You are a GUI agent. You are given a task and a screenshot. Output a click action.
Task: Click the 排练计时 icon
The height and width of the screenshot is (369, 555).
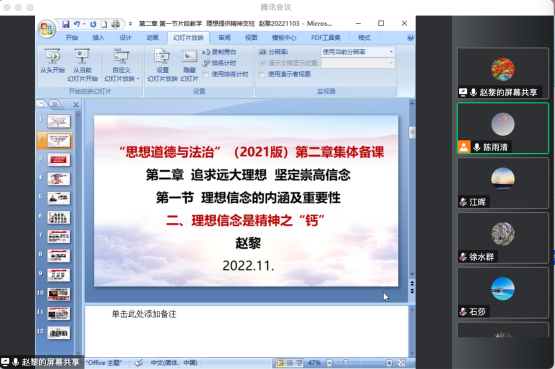click(206, 63)
